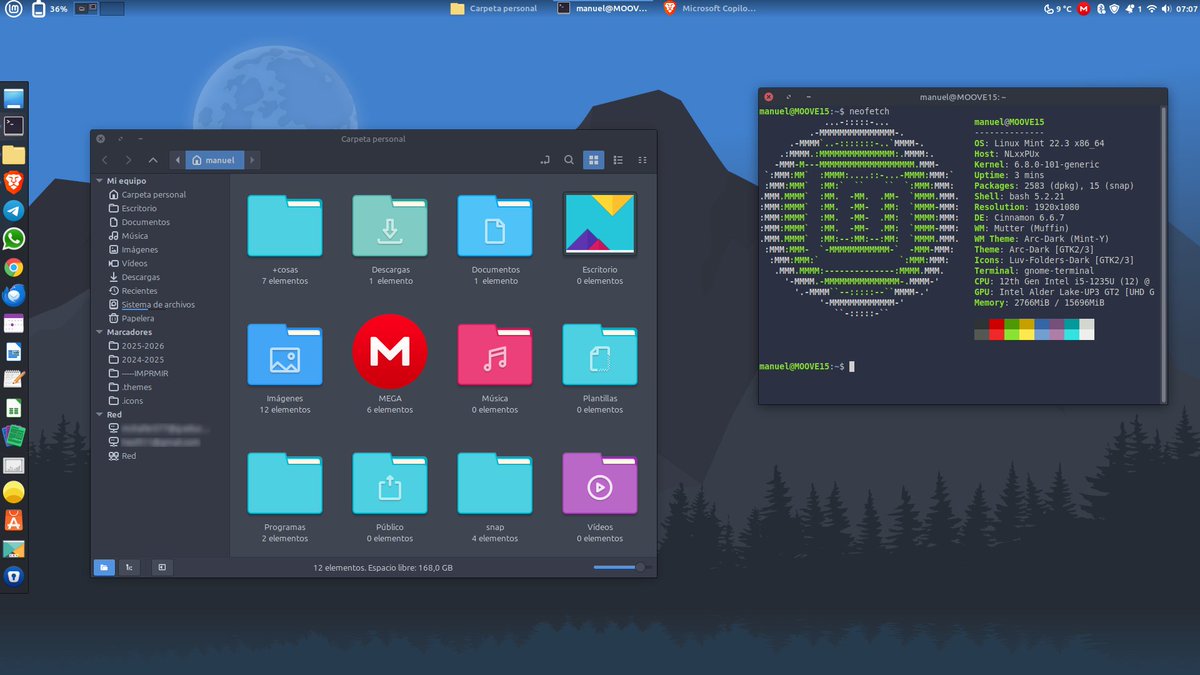The width and height of the screenshot is (1200, 675).
Task: Toggle the tree view button in the status bar
Action: point(129,567)
